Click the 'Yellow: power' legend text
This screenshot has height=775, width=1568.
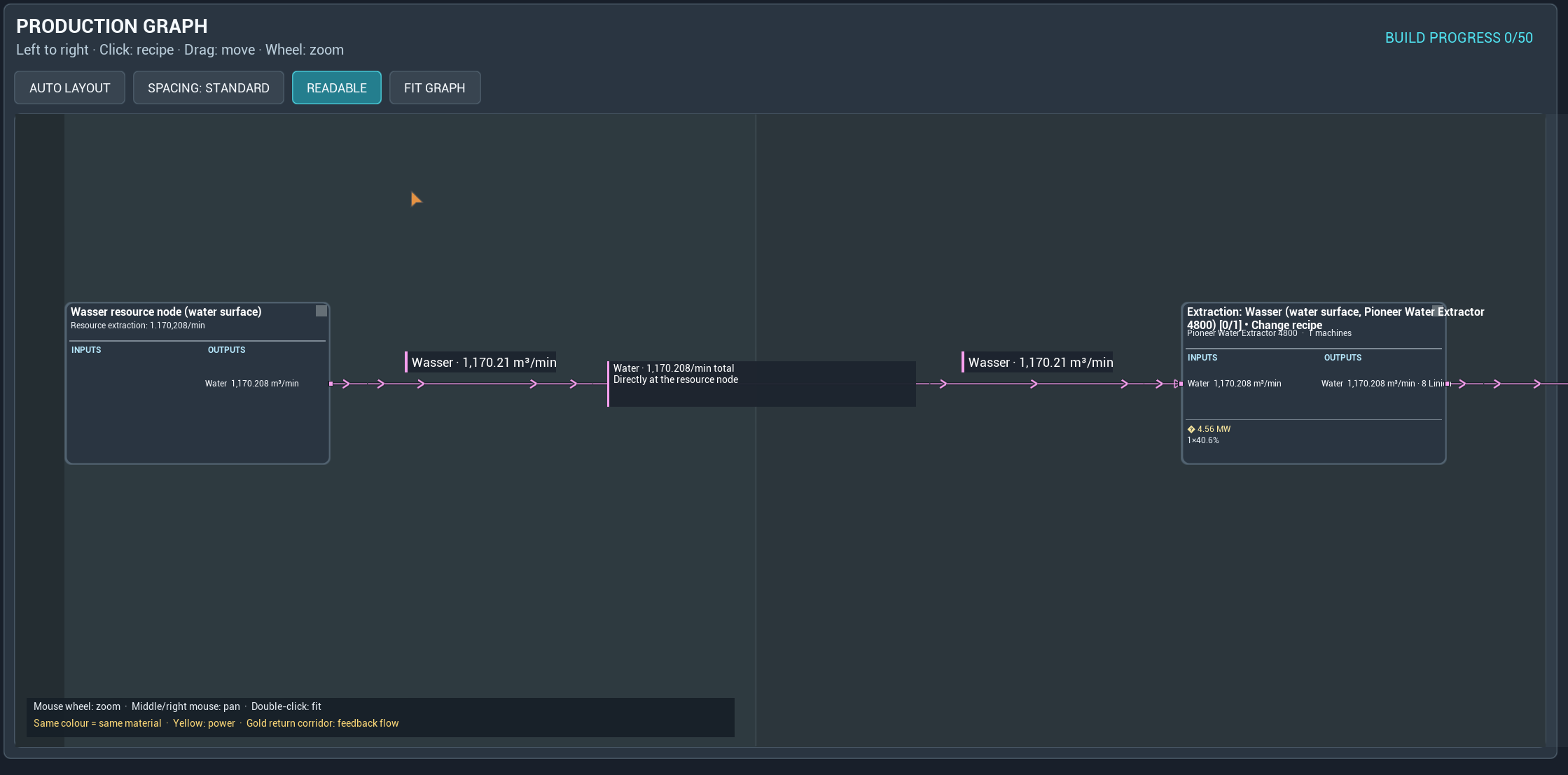click(x=204, y=723)
